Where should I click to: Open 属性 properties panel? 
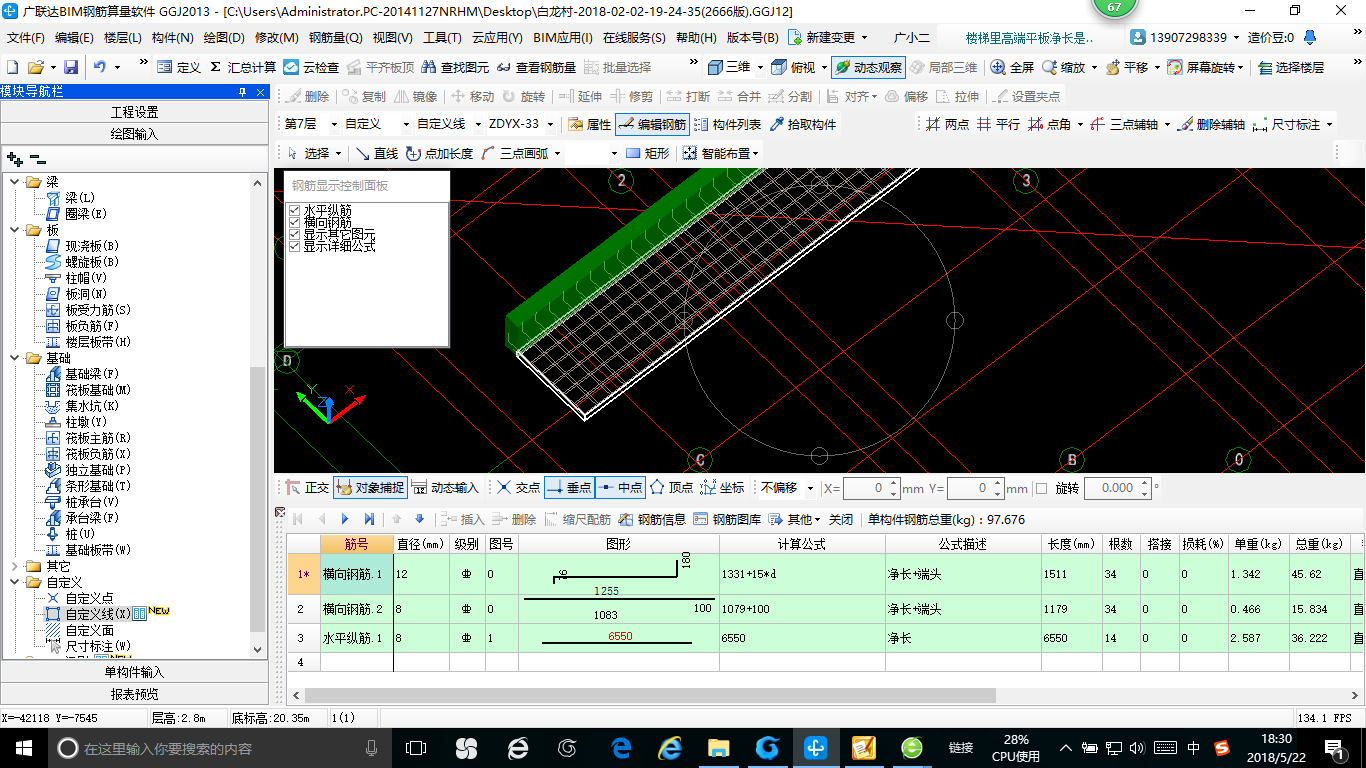coord(589,124)
